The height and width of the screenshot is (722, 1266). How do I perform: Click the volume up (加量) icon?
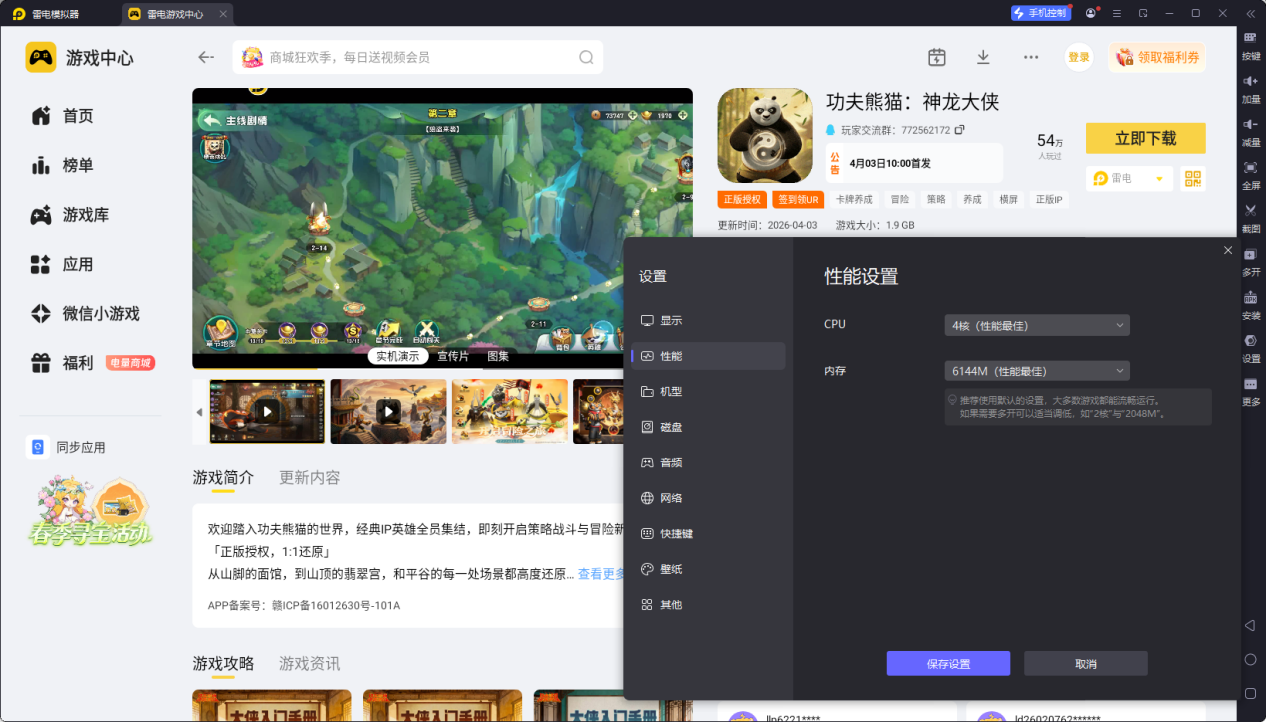click(x=1250, y=86)
